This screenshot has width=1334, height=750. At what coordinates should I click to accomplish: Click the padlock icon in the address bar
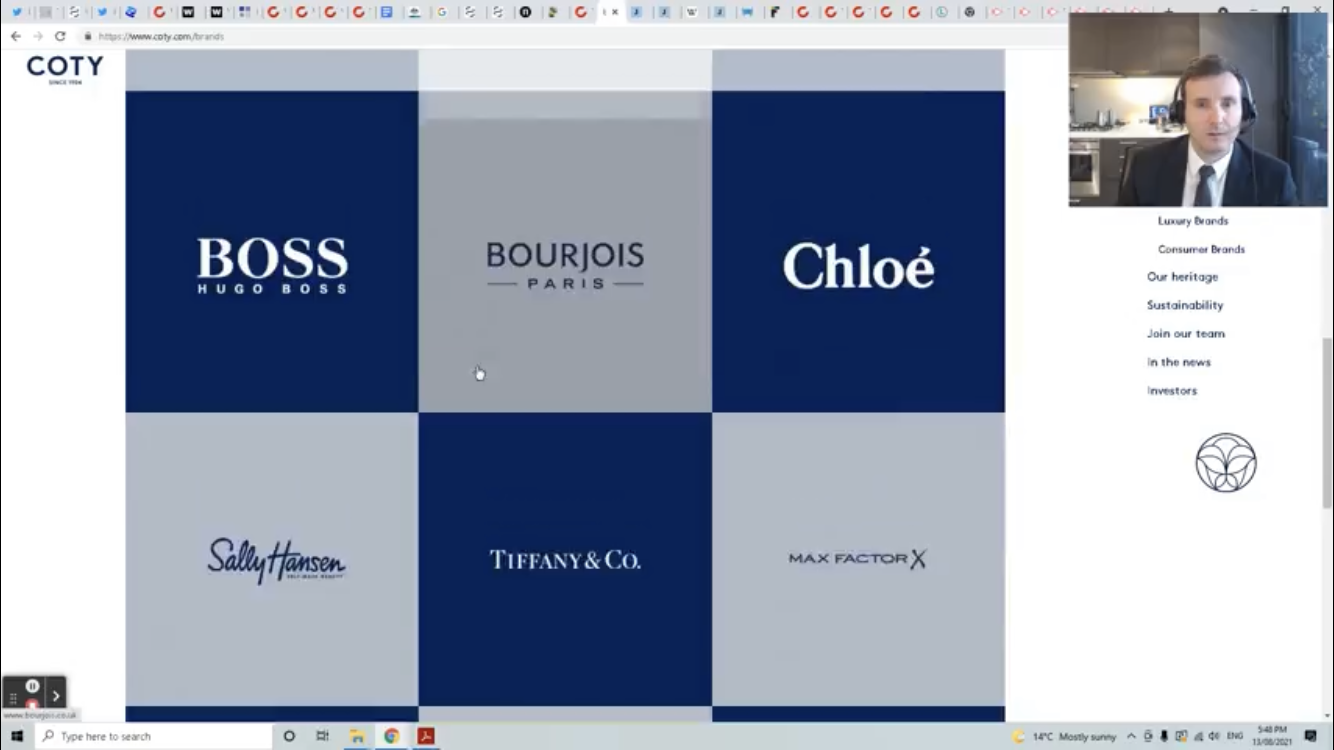[88, 36]
